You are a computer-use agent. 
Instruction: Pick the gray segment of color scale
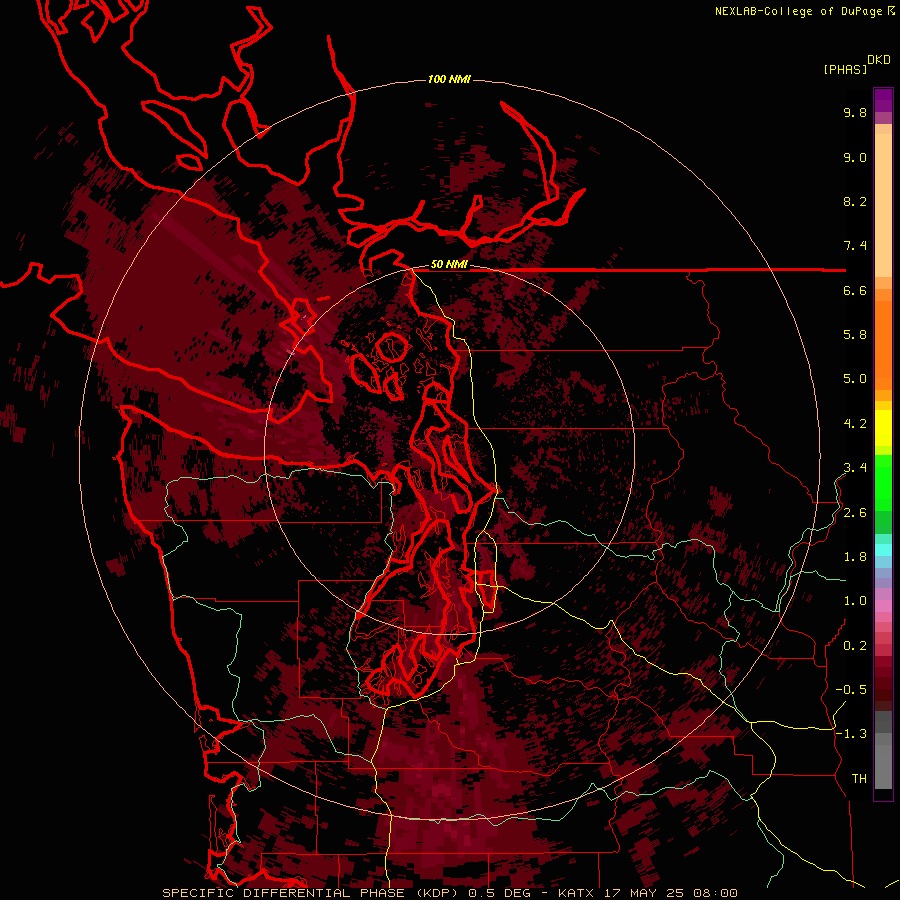point(883,759)
